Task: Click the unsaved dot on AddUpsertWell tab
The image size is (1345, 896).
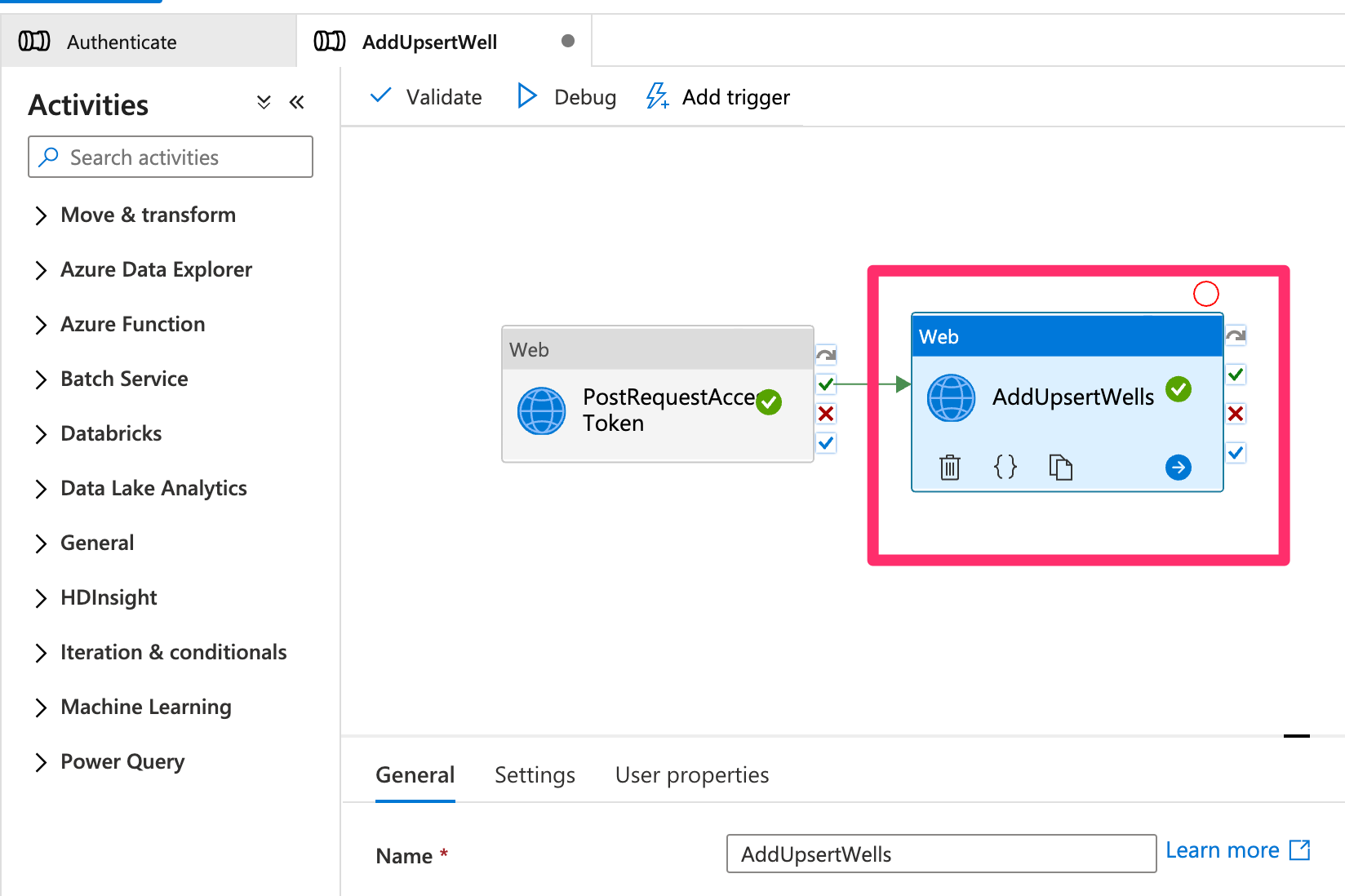Action: (x=568, y=41)
